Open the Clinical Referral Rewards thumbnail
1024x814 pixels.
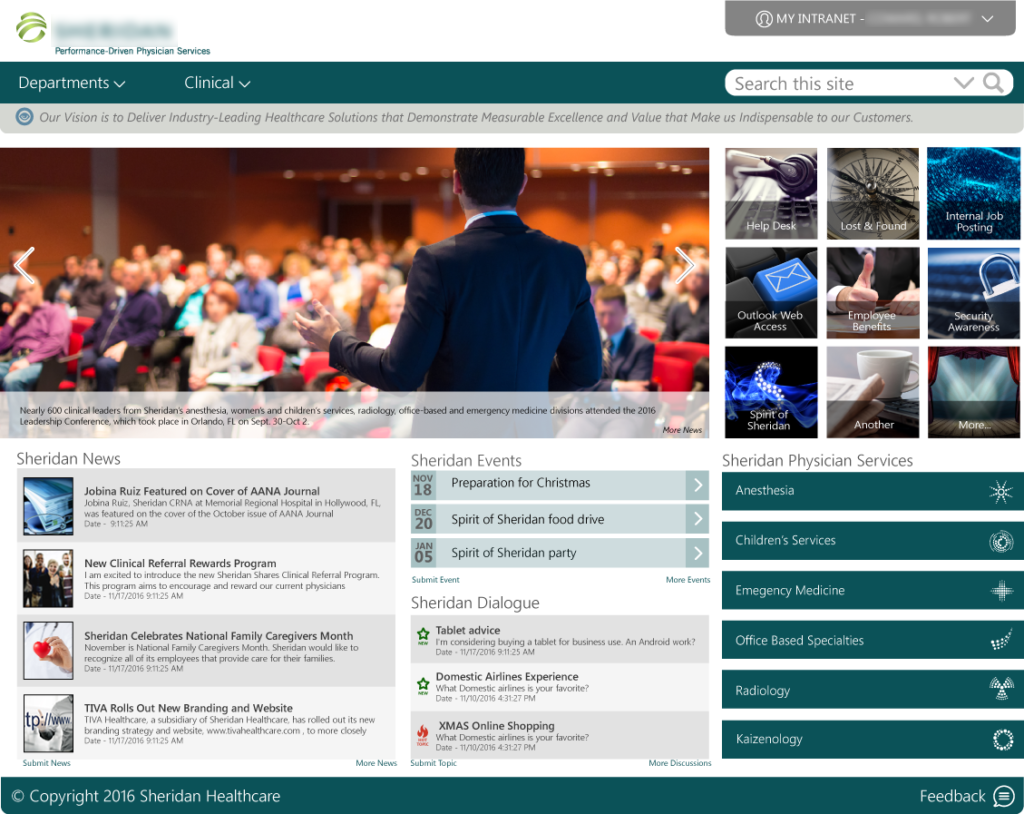click(x=48, y=579)
